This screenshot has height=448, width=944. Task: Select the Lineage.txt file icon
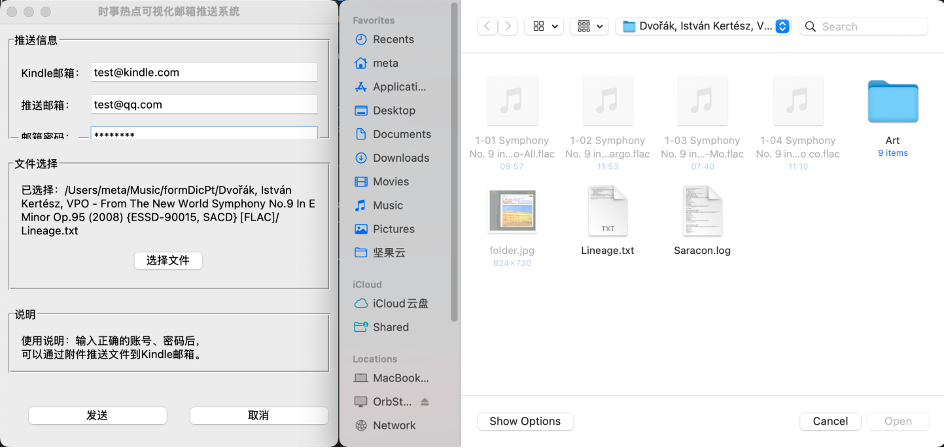607,212
